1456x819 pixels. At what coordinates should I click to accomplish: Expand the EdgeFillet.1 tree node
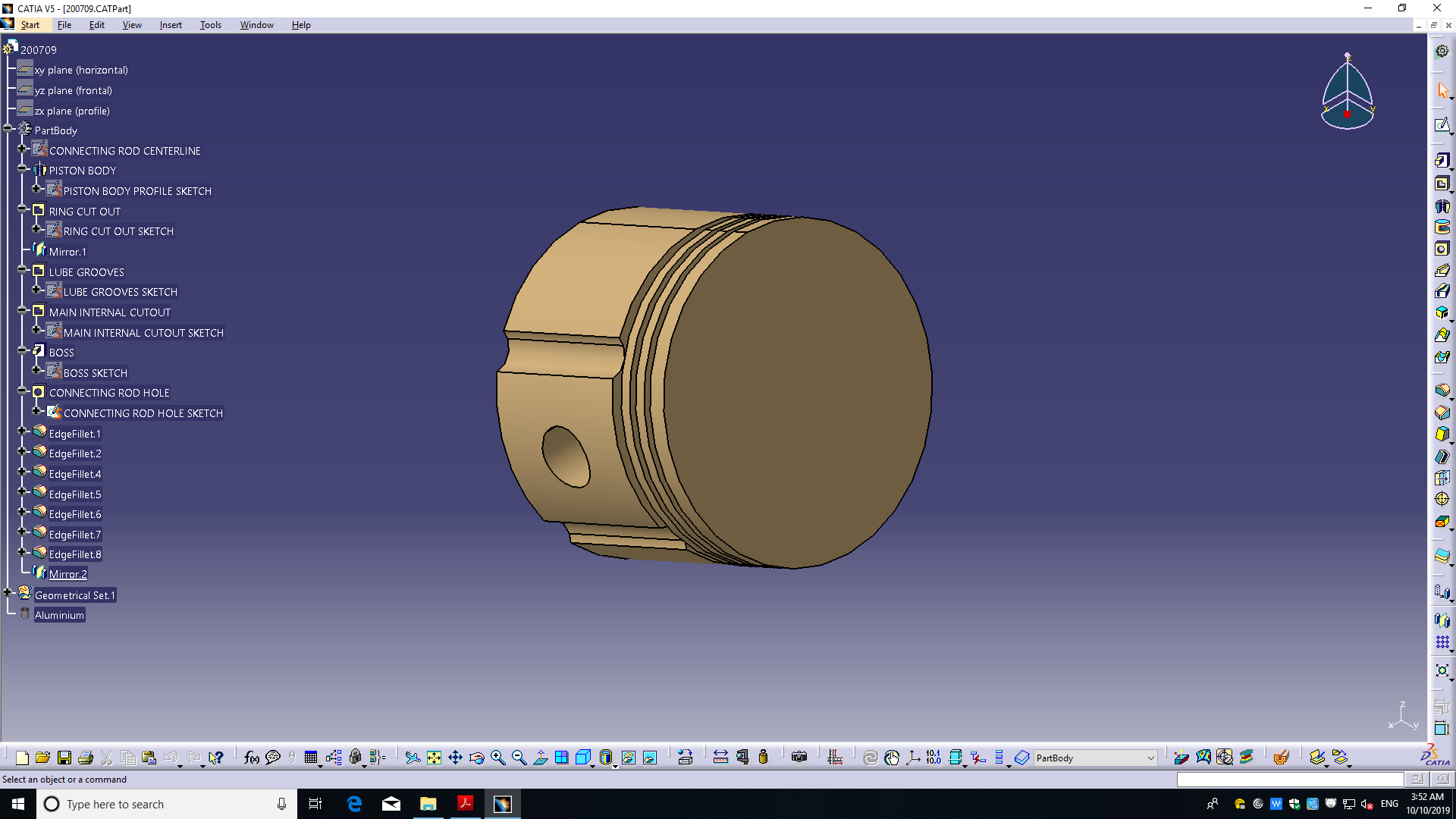(x=22, y=431)
